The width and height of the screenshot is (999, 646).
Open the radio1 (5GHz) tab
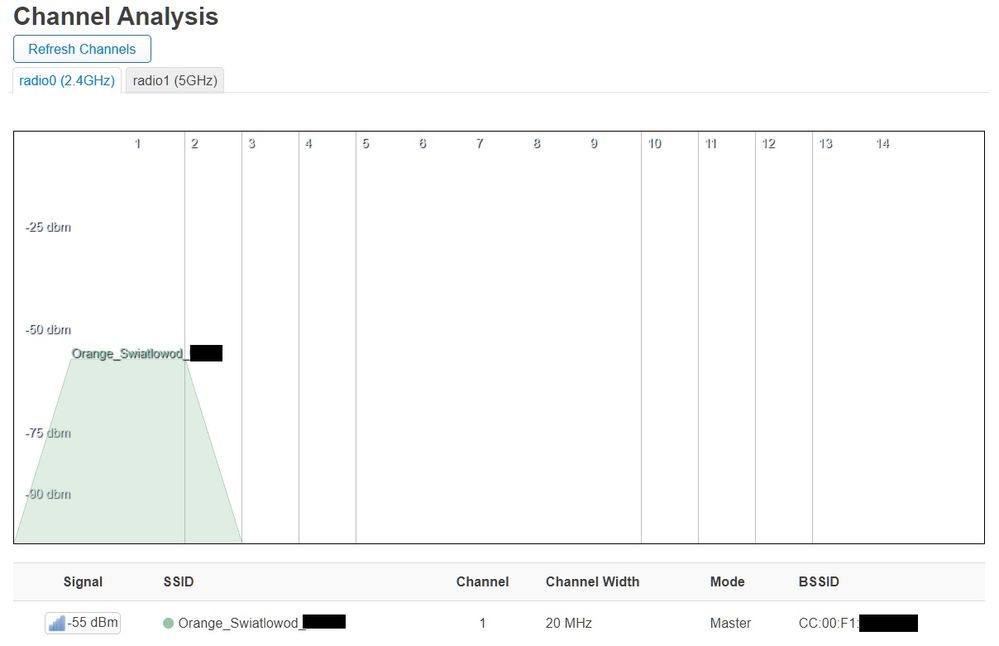pos(175,80)
